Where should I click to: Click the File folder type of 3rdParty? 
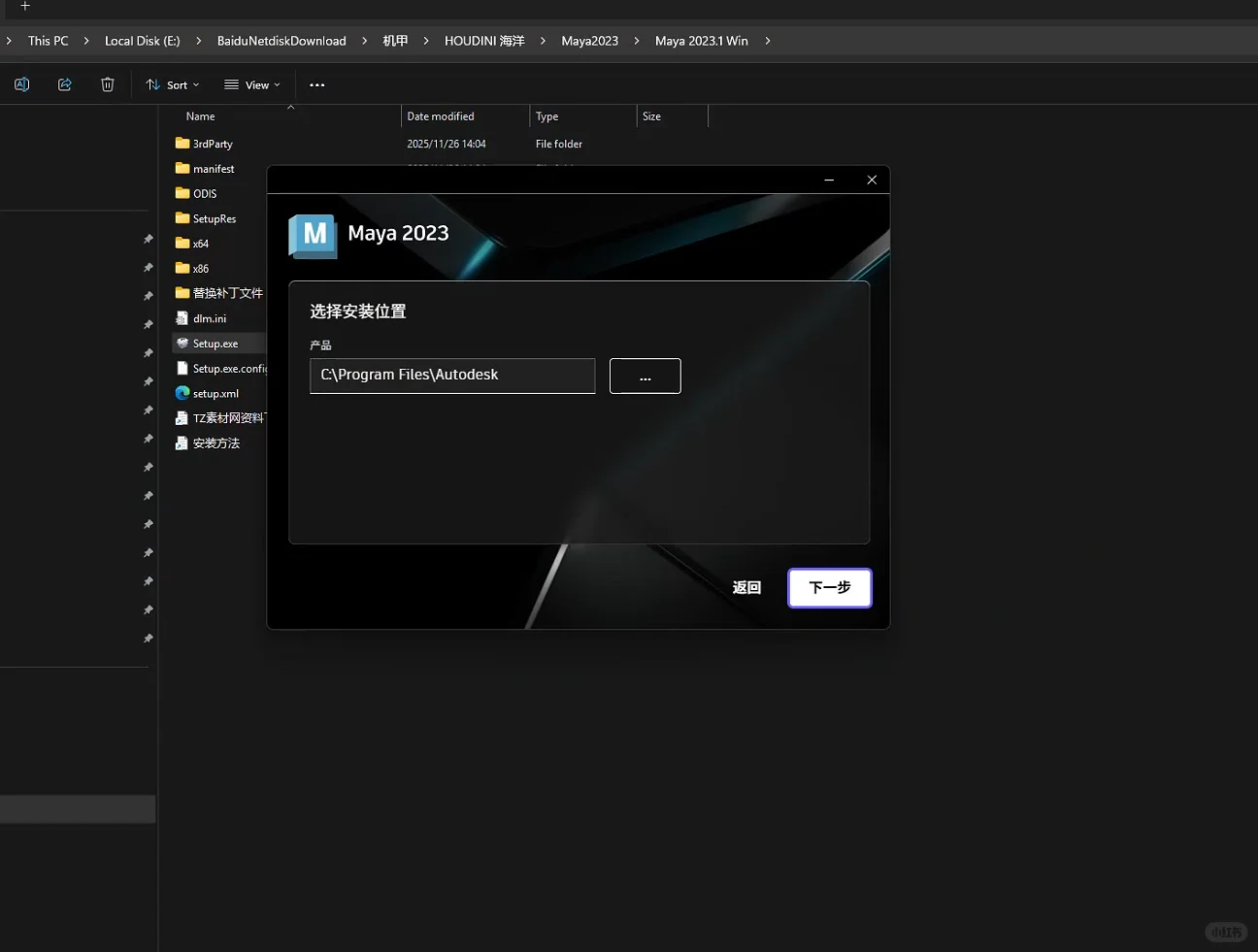tap(559, 144)
